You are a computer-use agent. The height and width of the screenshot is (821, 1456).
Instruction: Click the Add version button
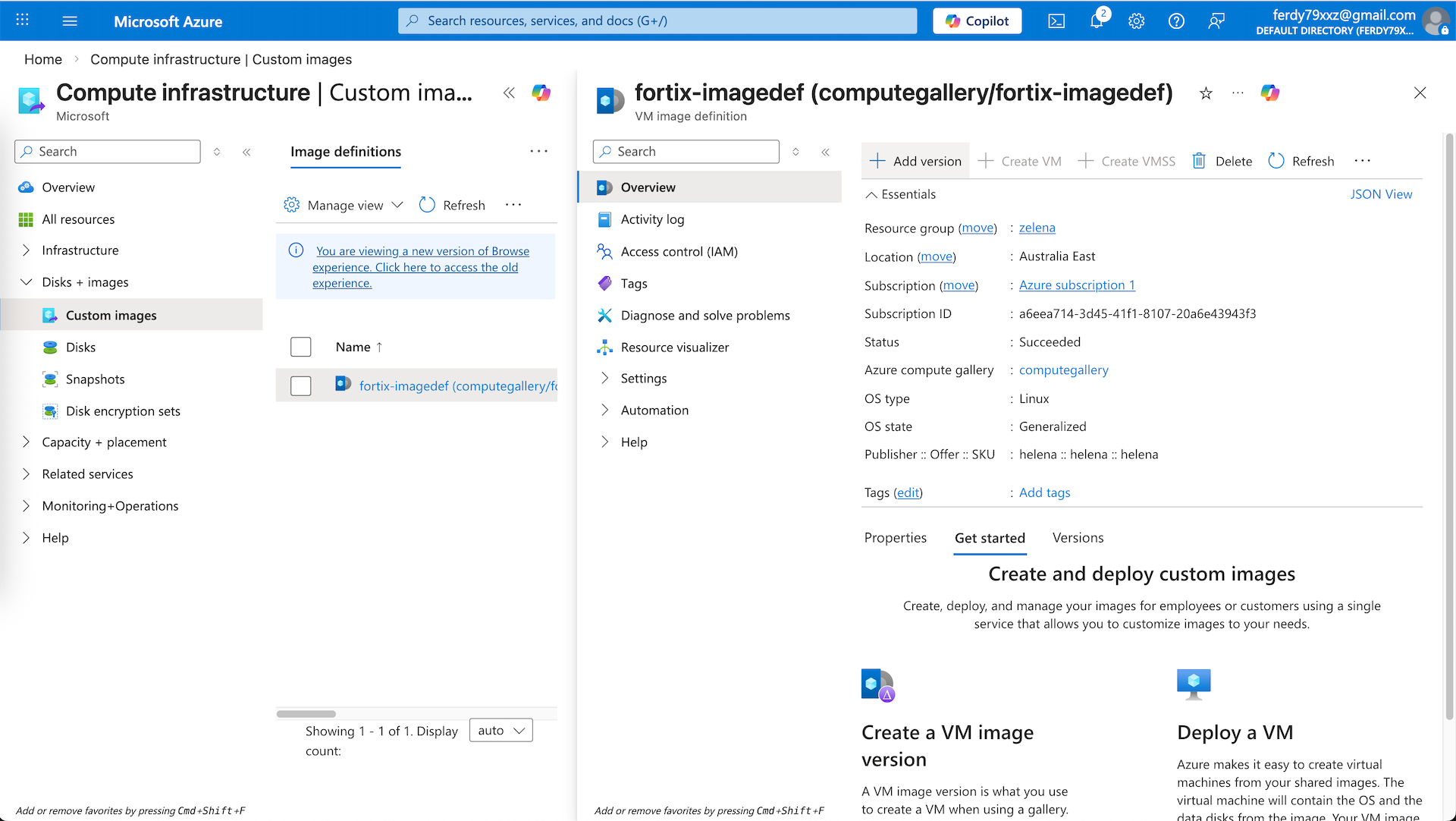(915, 161)
